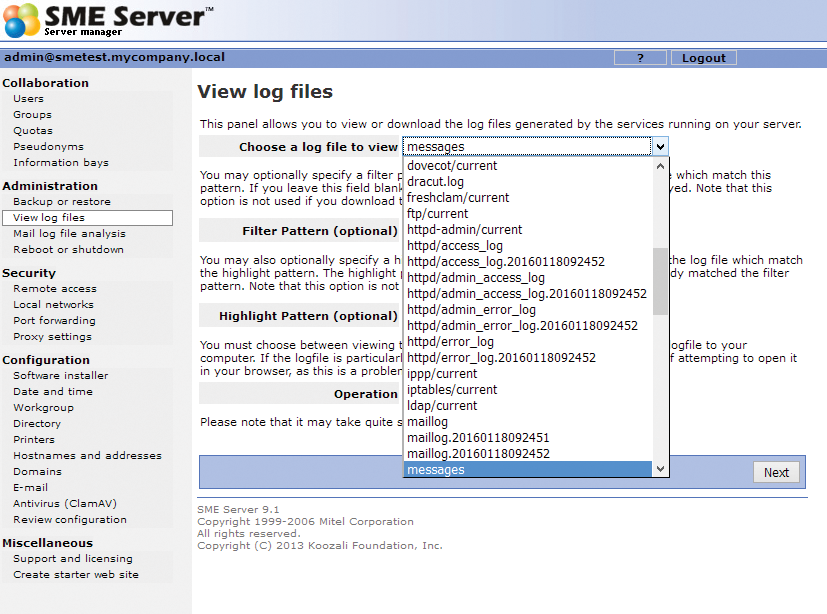The height and width of the screenshot is (614, 827).
Task: Open Antivirus (ClamAV) settings
Action: tap(61, 504)
